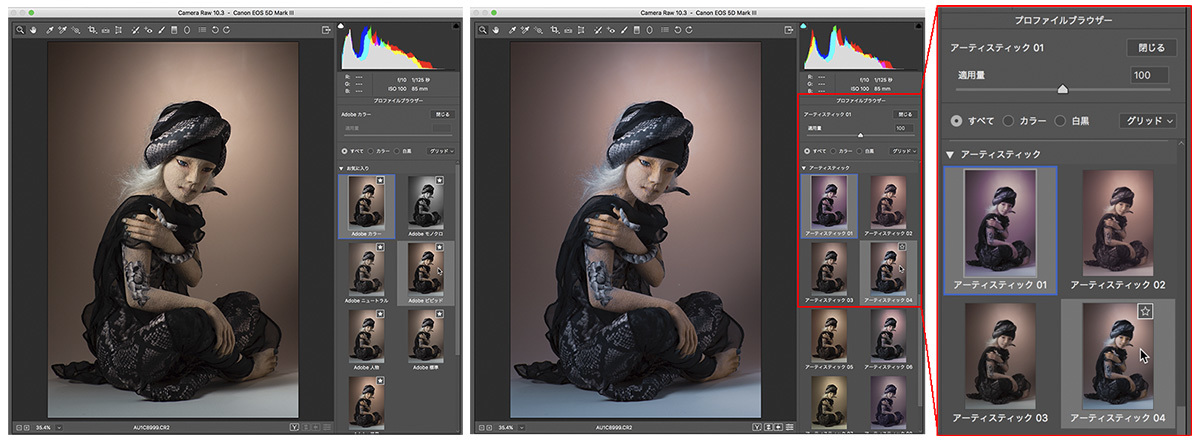
Task: Open before/after settings menu icon, middle window
Action: pyautogui.click(x=790, y=427)
